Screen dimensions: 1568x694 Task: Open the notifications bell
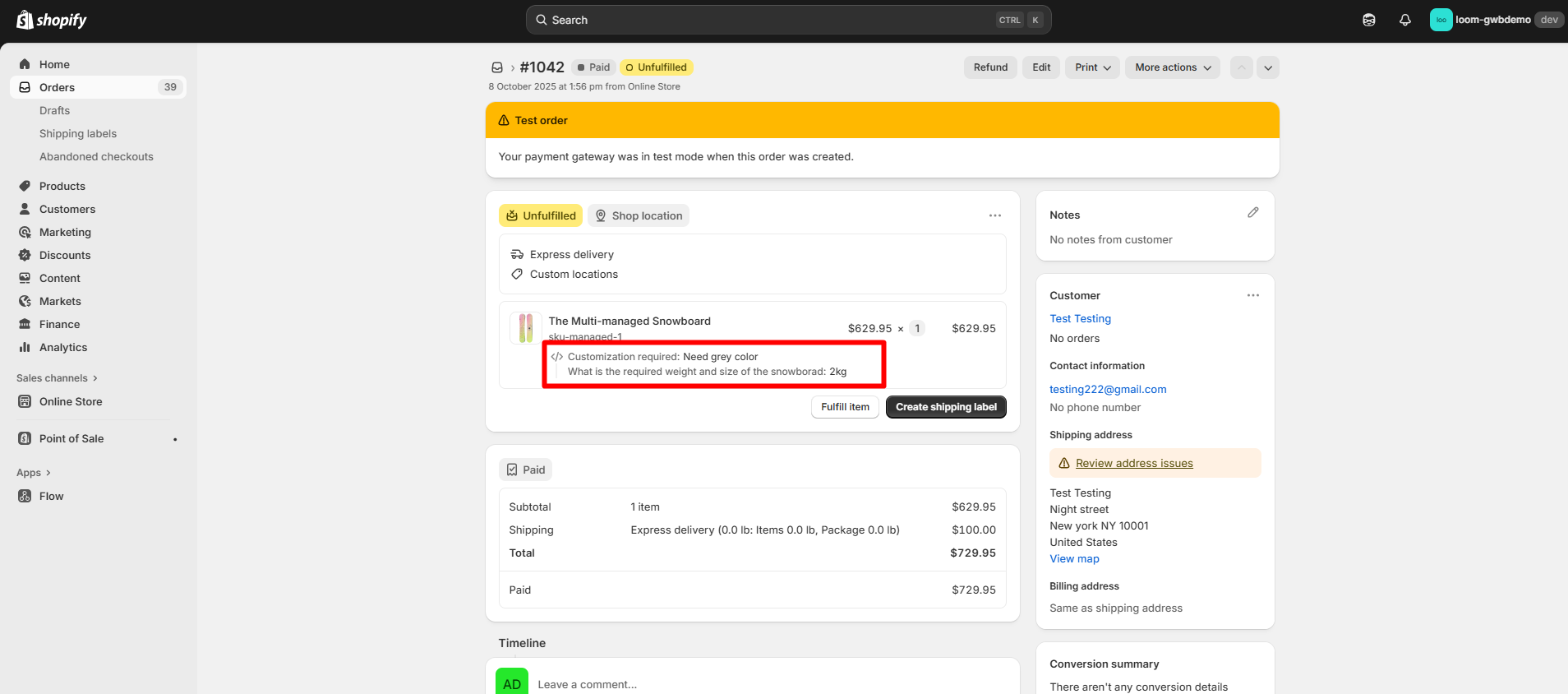point(1404,20)
